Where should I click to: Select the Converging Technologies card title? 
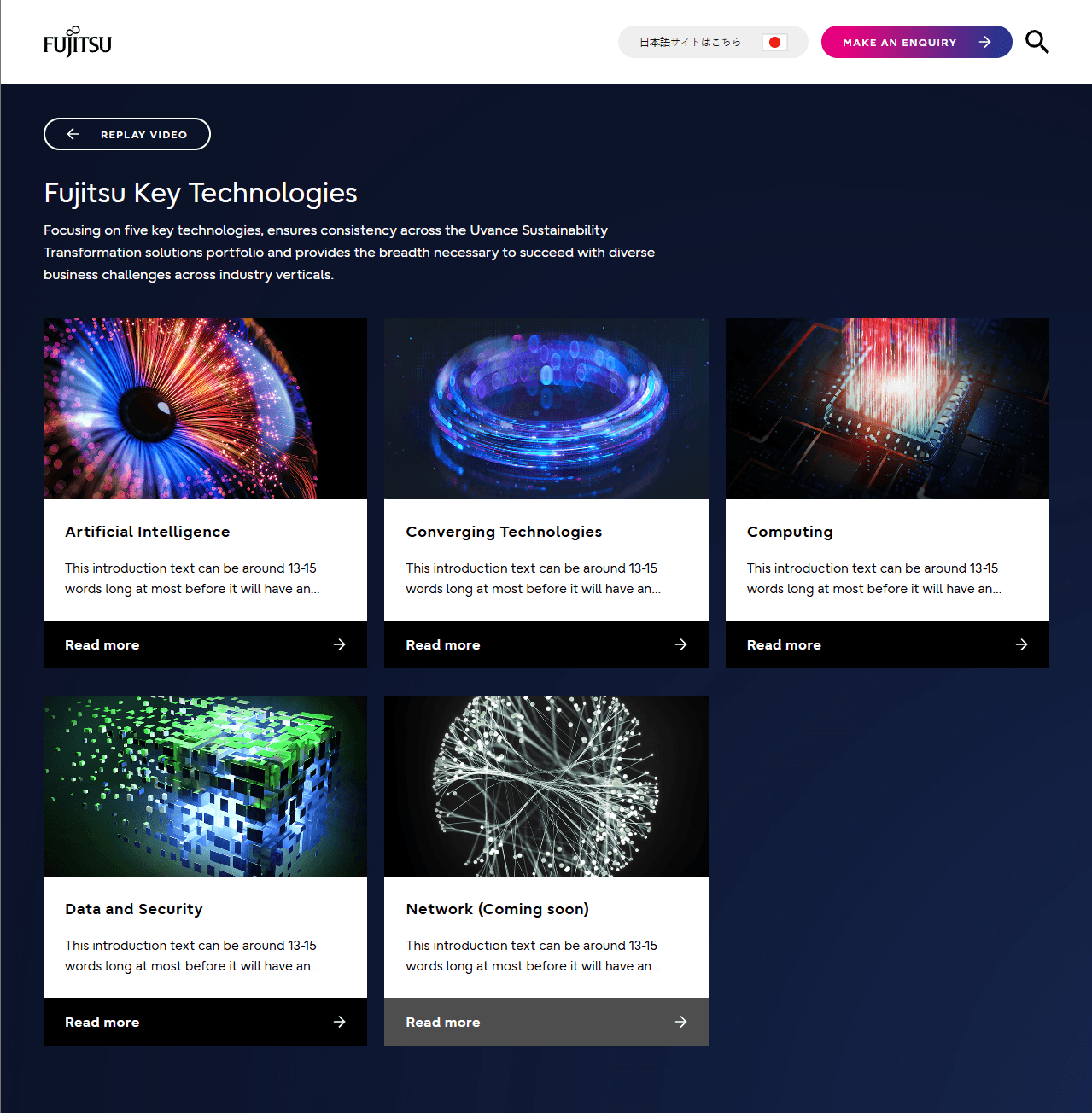504,532
